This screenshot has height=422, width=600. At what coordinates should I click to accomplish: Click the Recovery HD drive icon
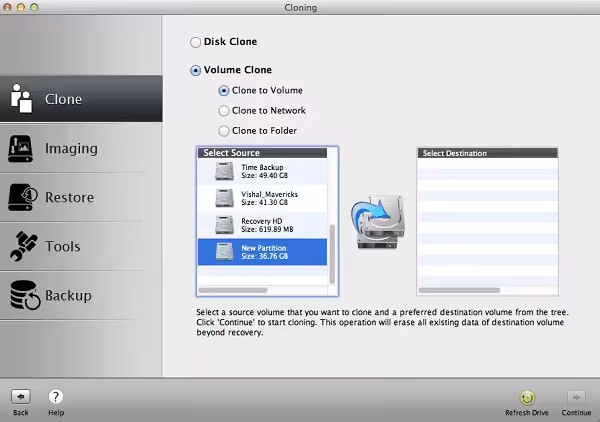[224, 225]
